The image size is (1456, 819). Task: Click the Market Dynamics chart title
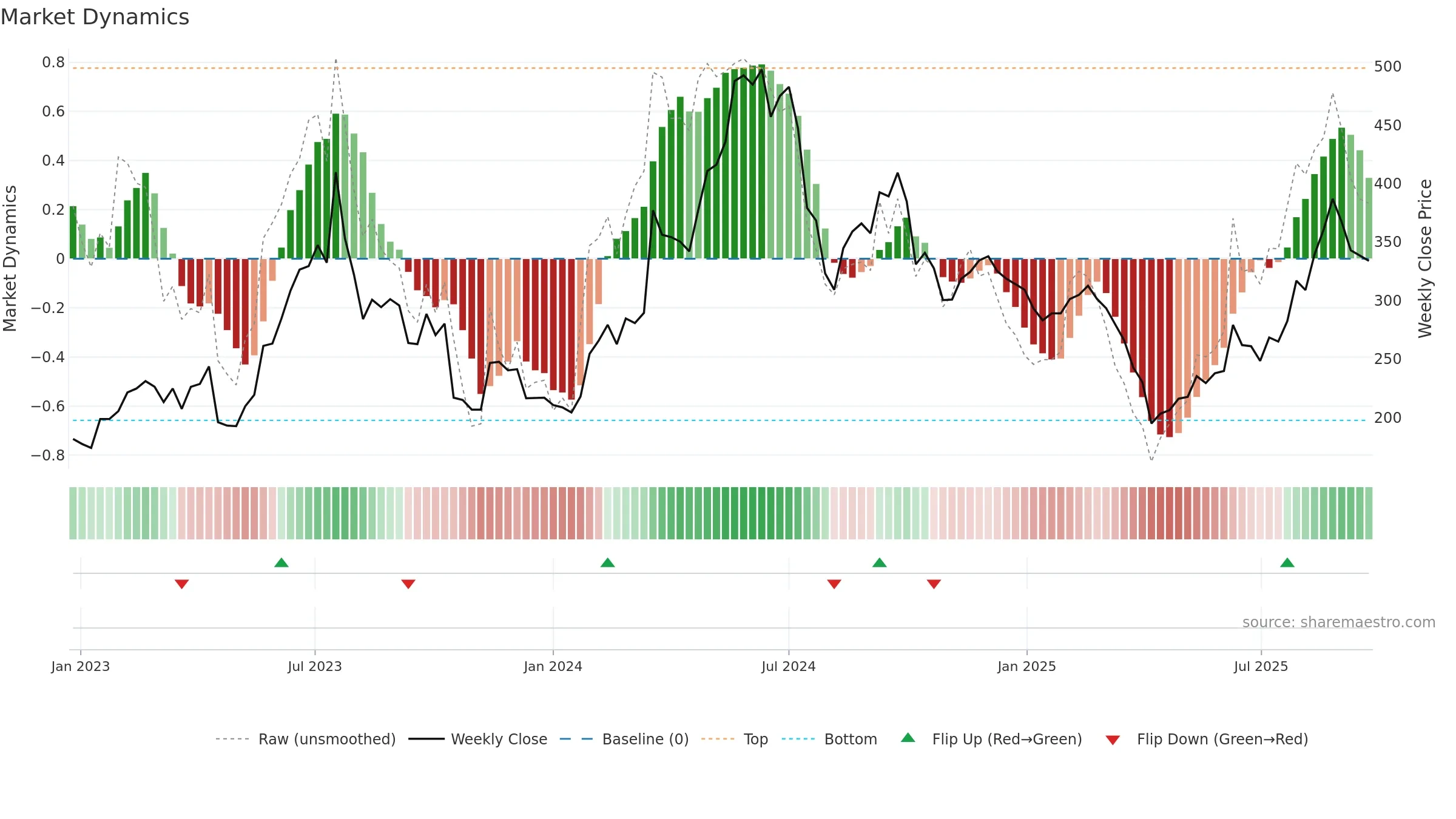[95, 17]
